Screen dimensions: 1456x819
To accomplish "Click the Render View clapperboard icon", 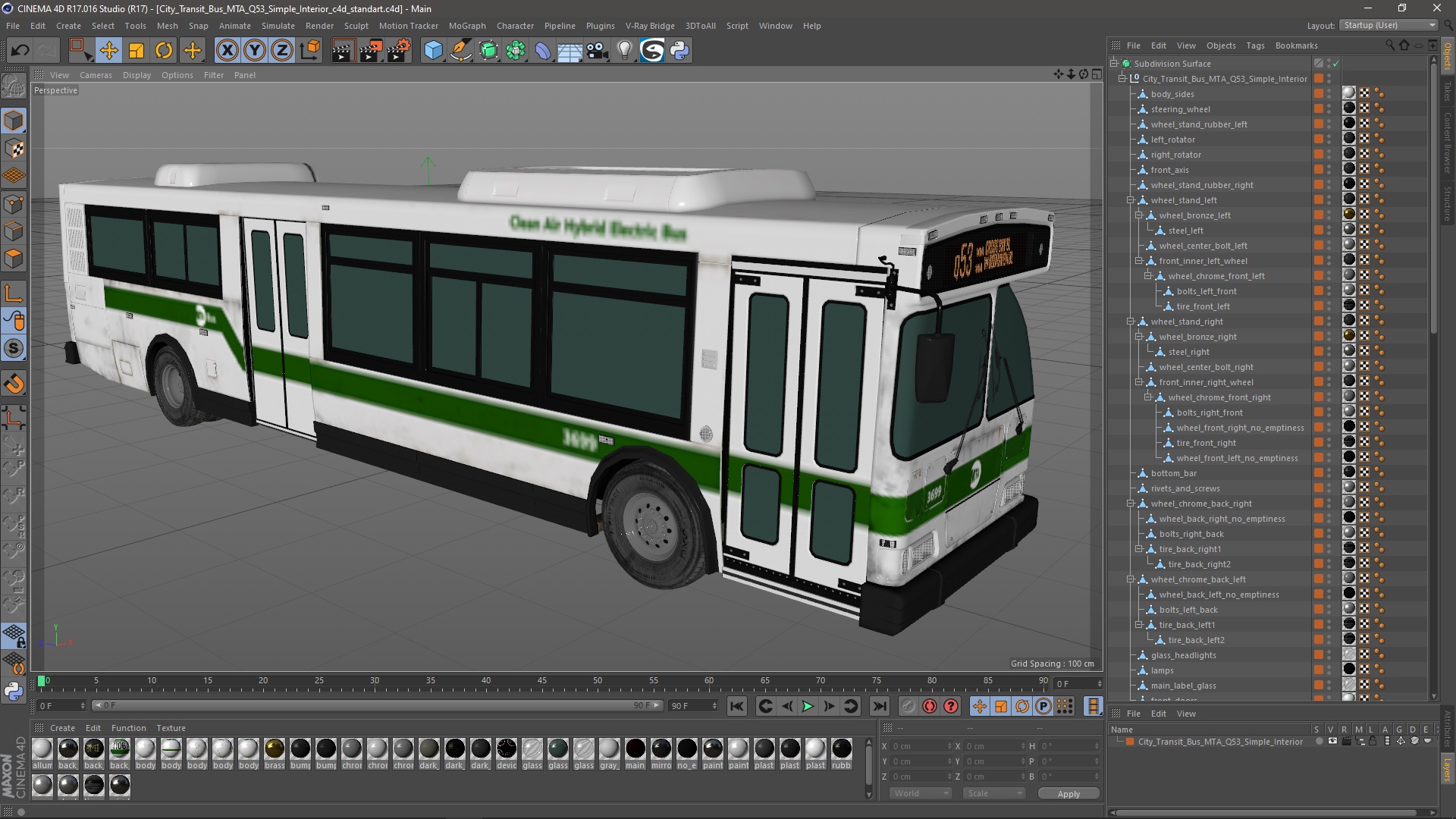I will tap(343, 50).
